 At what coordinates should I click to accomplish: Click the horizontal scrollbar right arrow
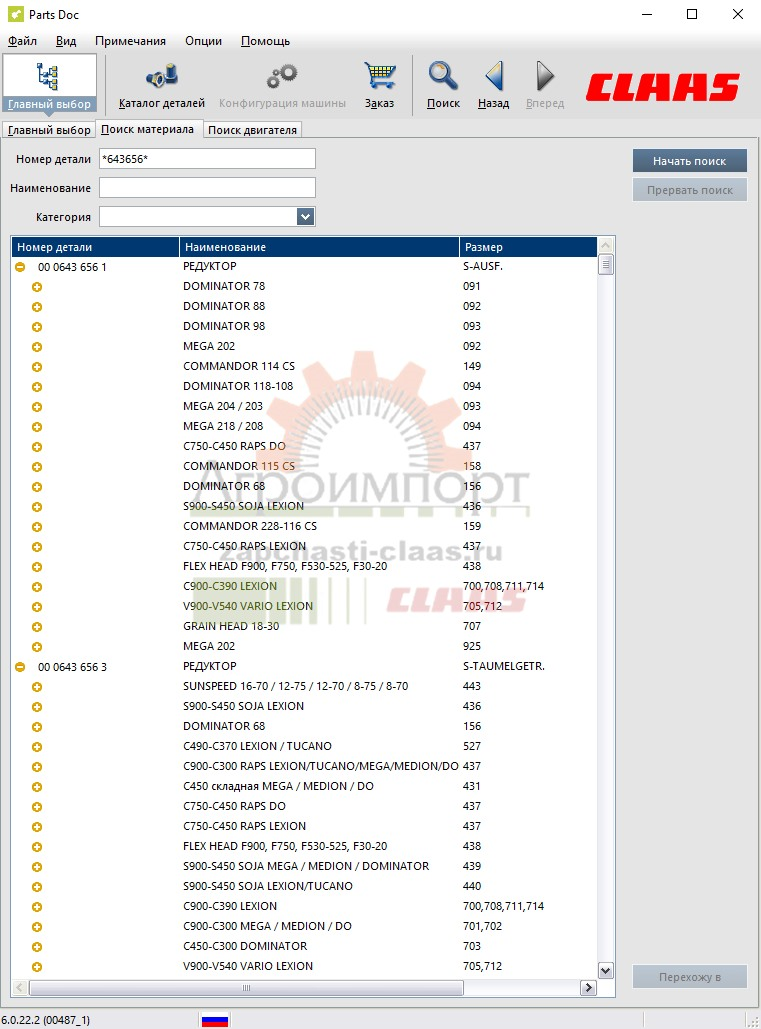click(x=588, y=988)
